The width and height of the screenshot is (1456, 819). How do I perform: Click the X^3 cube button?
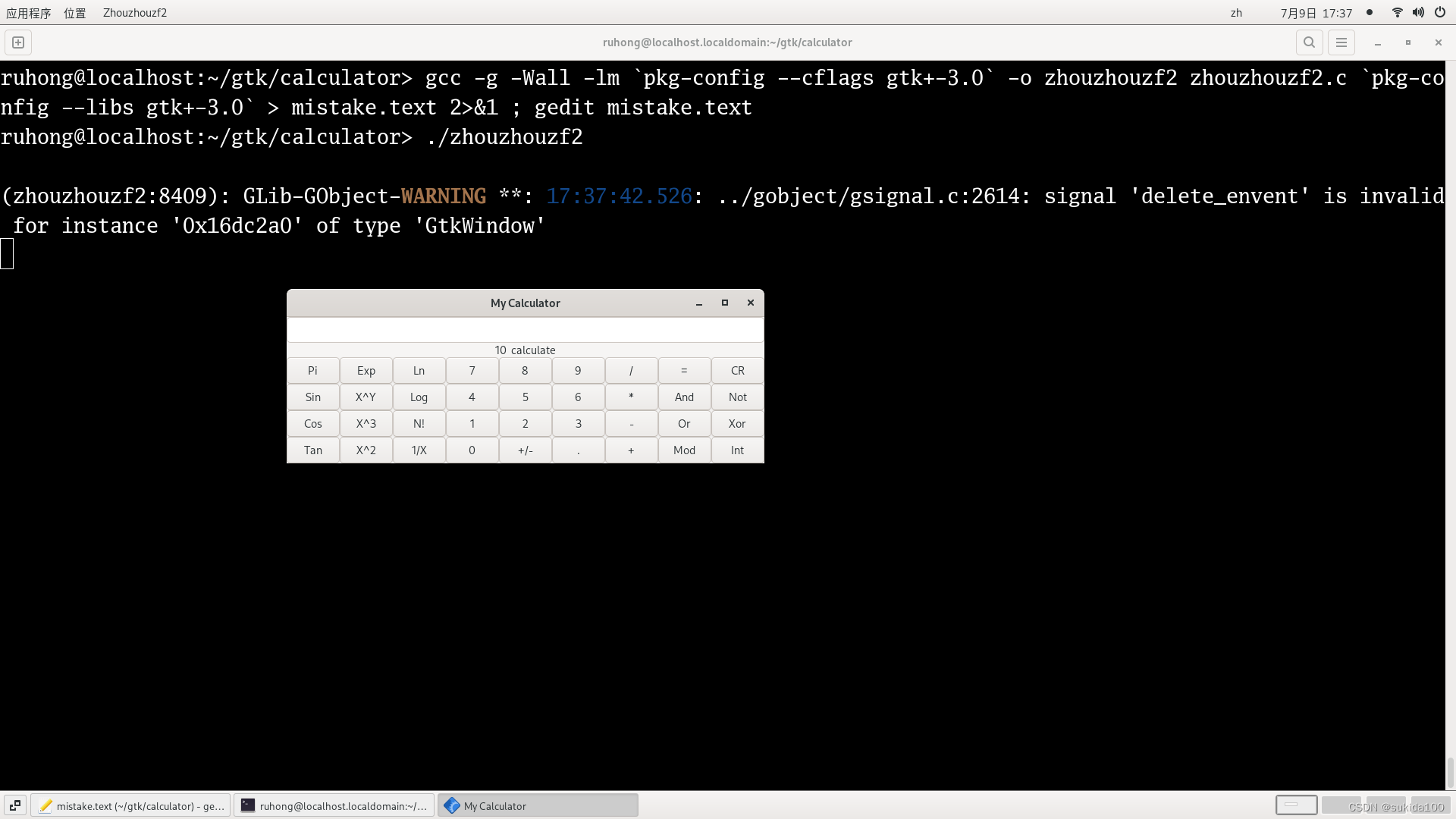click(x=366, y=424)
